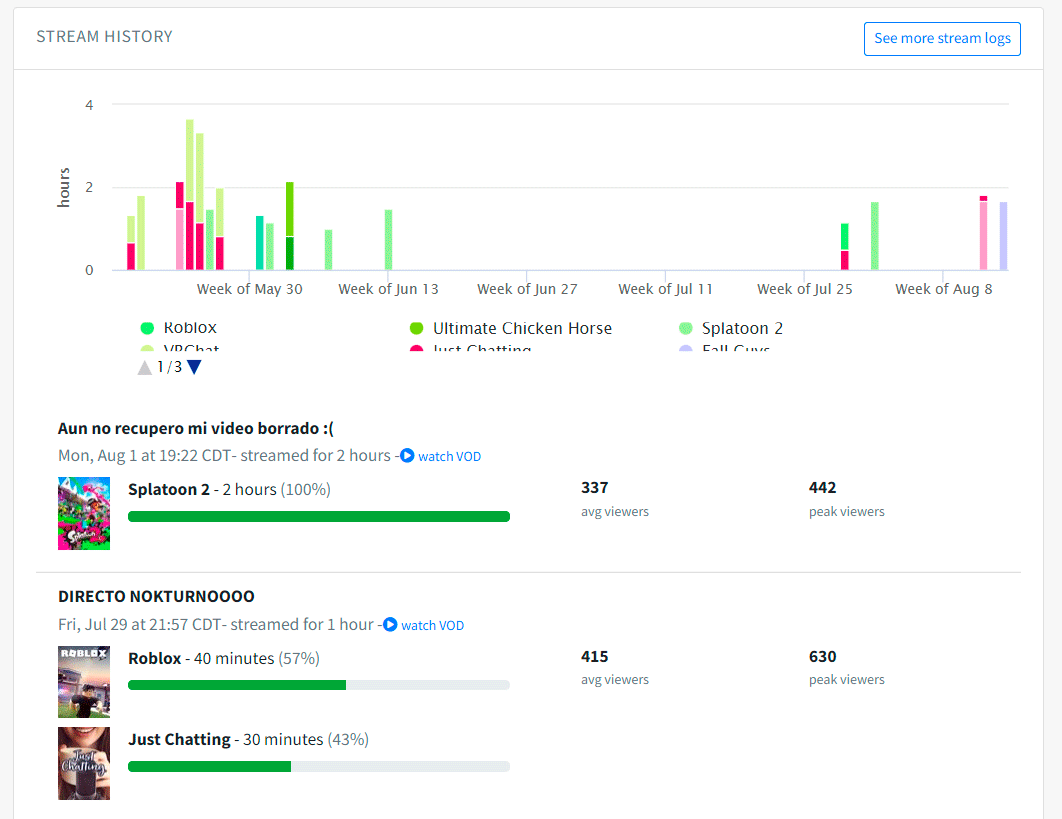Open the Roblox game thumbnail

84,682
